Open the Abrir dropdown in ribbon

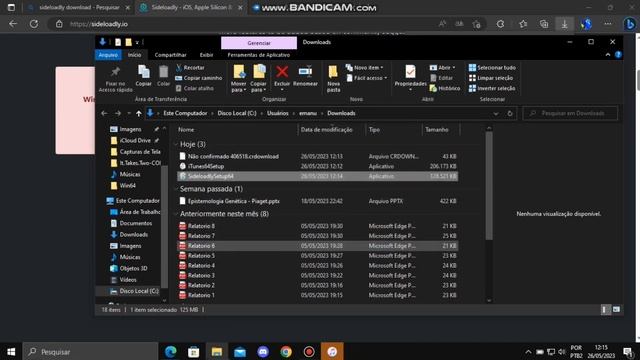pos(442,68)
